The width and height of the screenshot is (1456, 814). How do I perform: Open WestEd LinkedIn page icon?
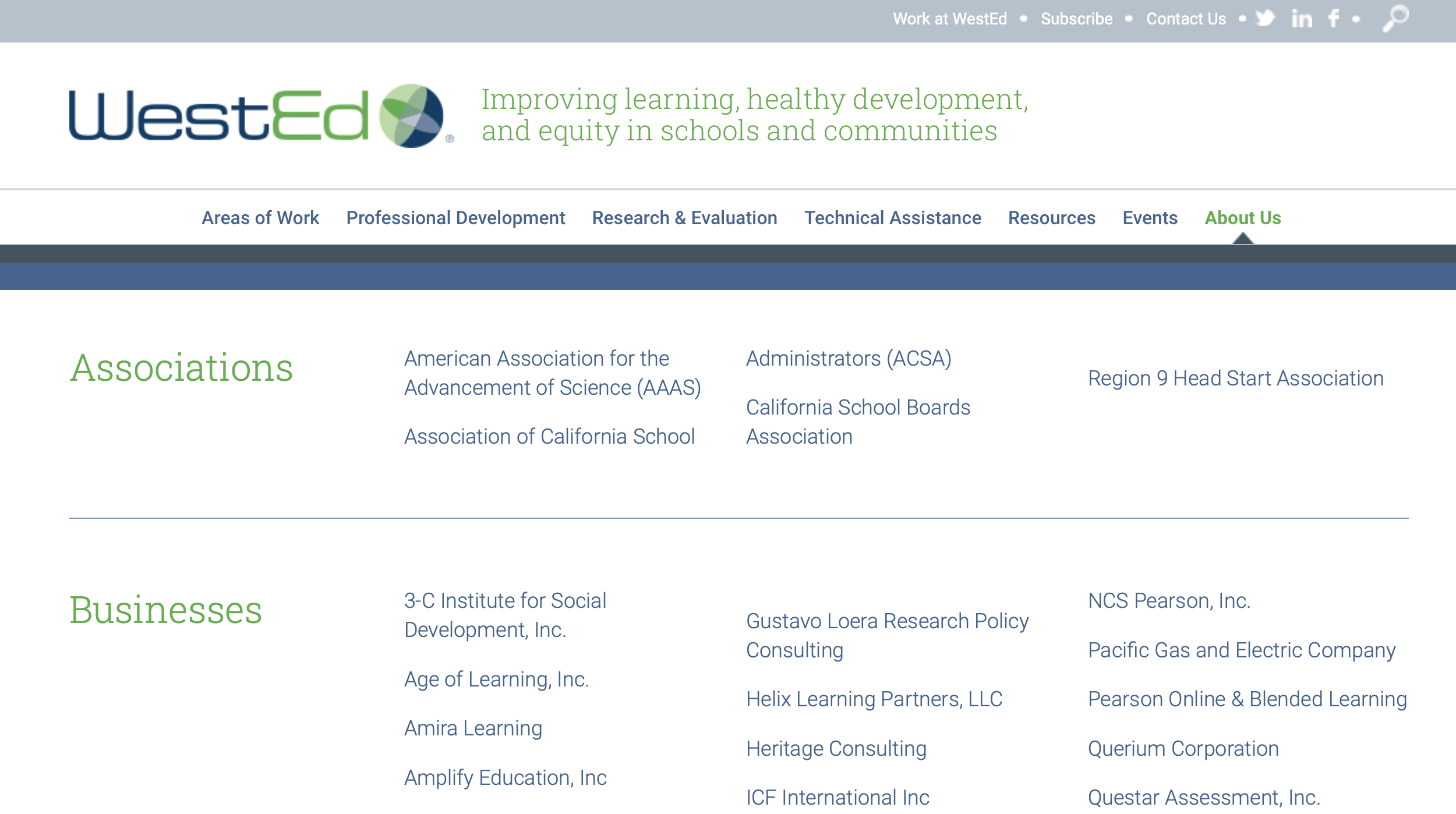click(x=1302, y=19)
